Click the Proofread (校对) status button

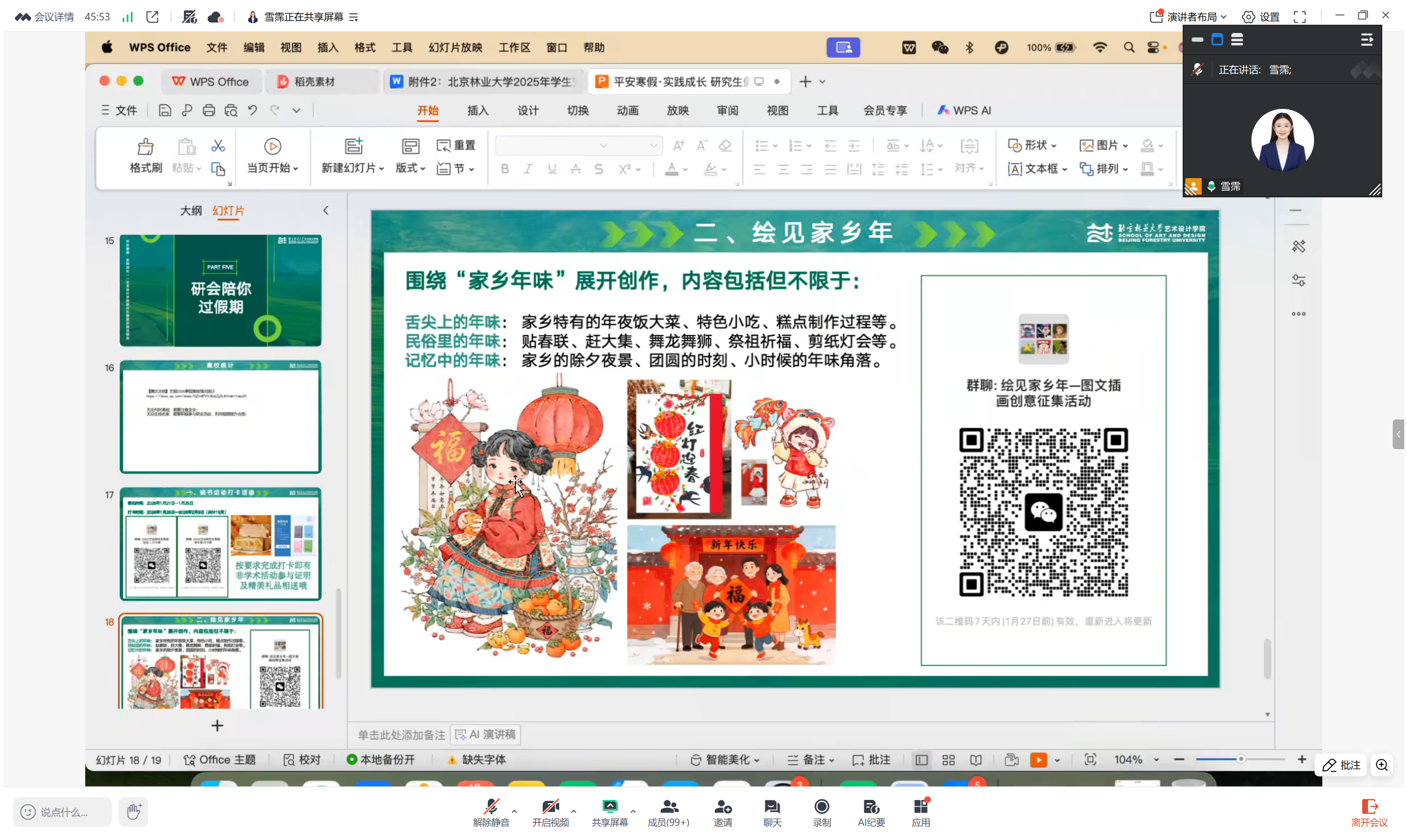point(302,760)
